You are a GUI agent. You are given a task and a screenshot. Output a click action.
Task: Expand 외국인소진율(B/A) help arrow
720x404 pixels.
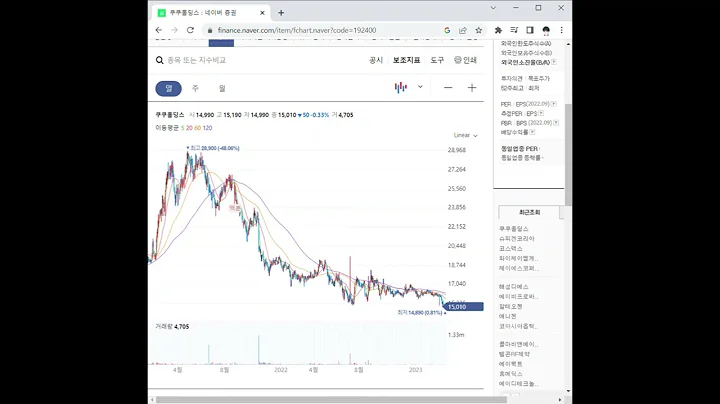point(554,62)
